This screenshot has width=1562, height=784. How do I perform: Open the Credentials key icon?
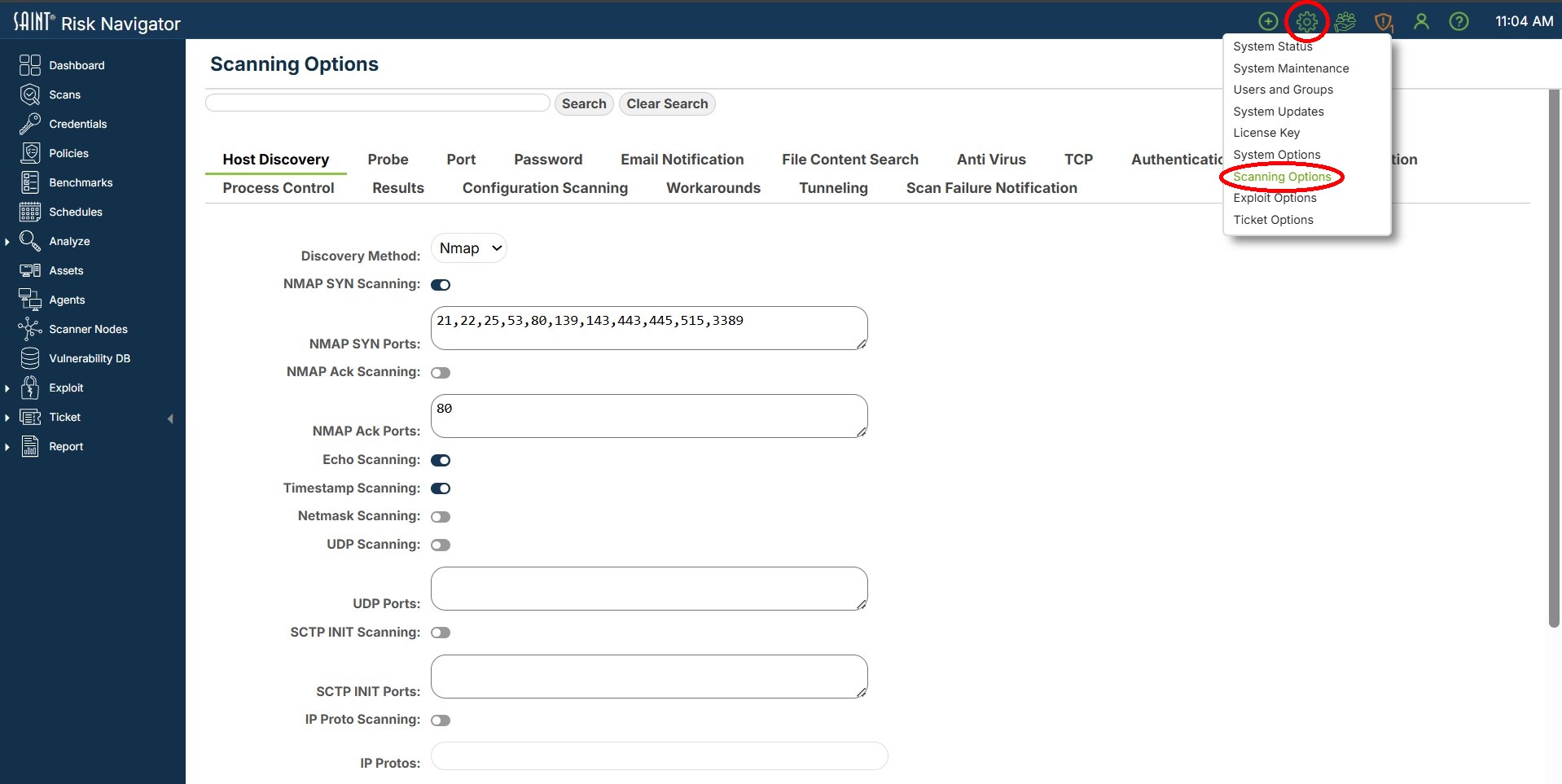[30, 124]
